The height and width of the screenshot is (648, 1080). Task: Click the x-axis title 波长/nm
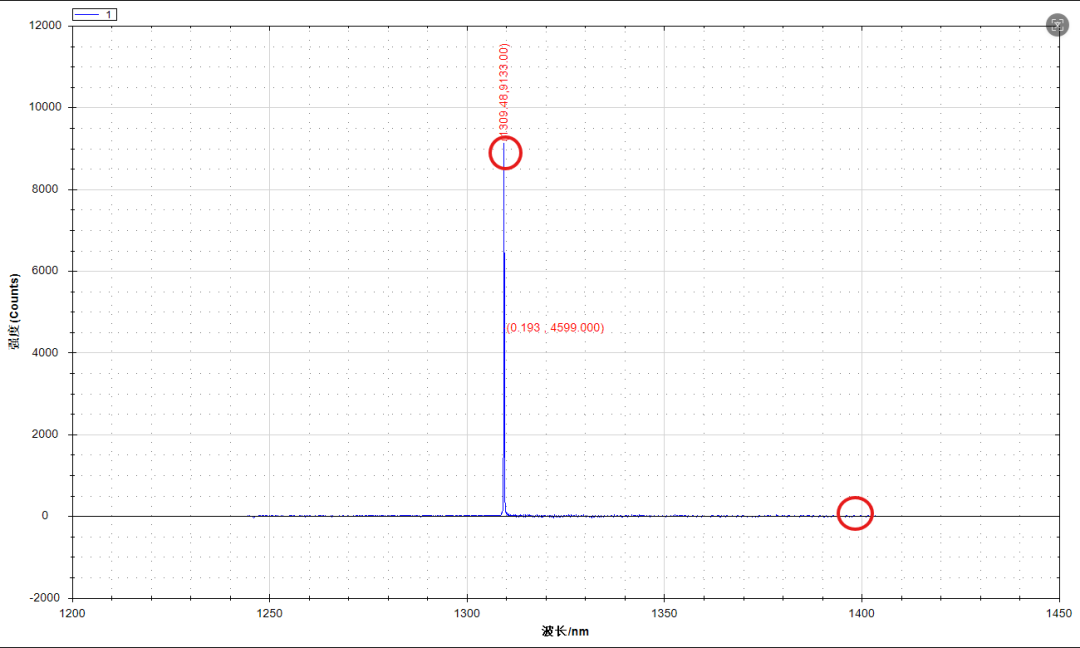coord(565,631)
